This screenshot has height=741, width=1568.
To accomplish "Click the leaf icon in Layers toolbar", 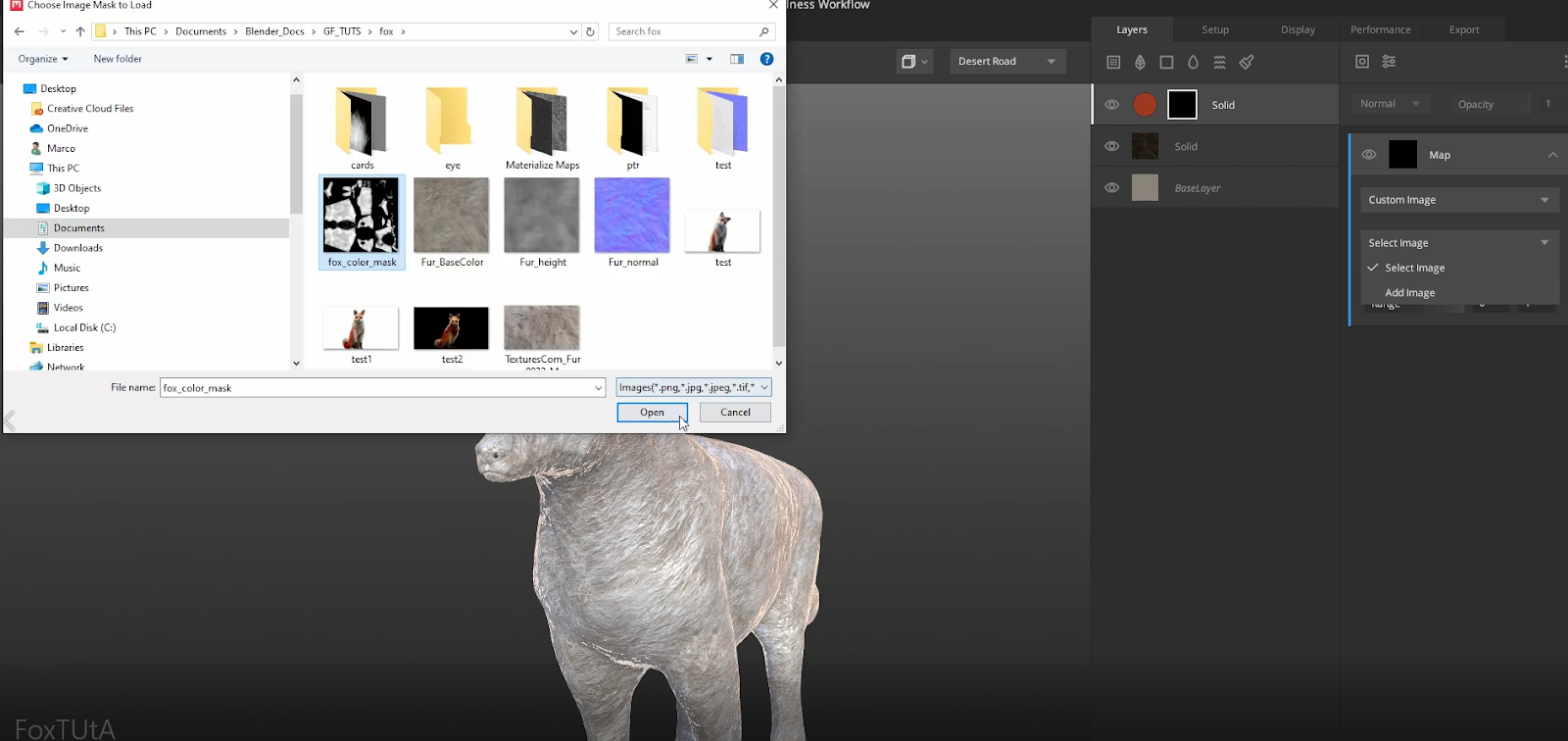I will coord(1140,62).
